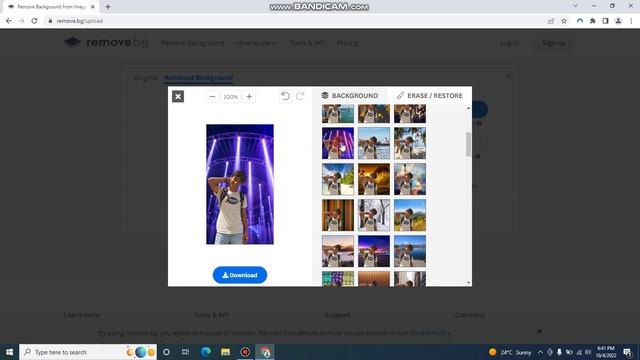Viewport: 640px width, 360px height.
Task: Open the browser side panel icon
Action: pos(605,21)
